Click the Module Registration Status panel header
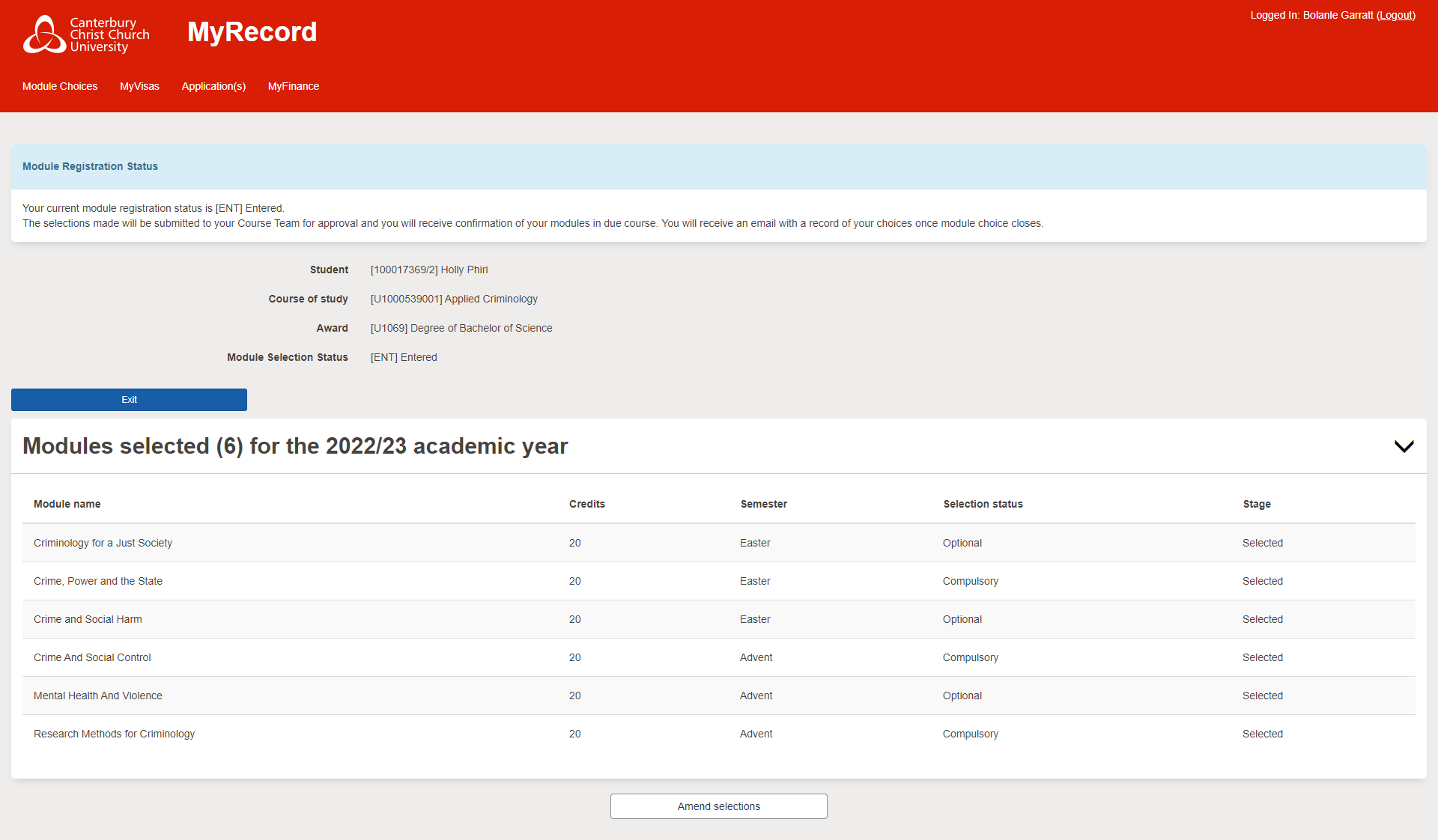The height and width of the screenshot is (840, 1438). point(90,166)
